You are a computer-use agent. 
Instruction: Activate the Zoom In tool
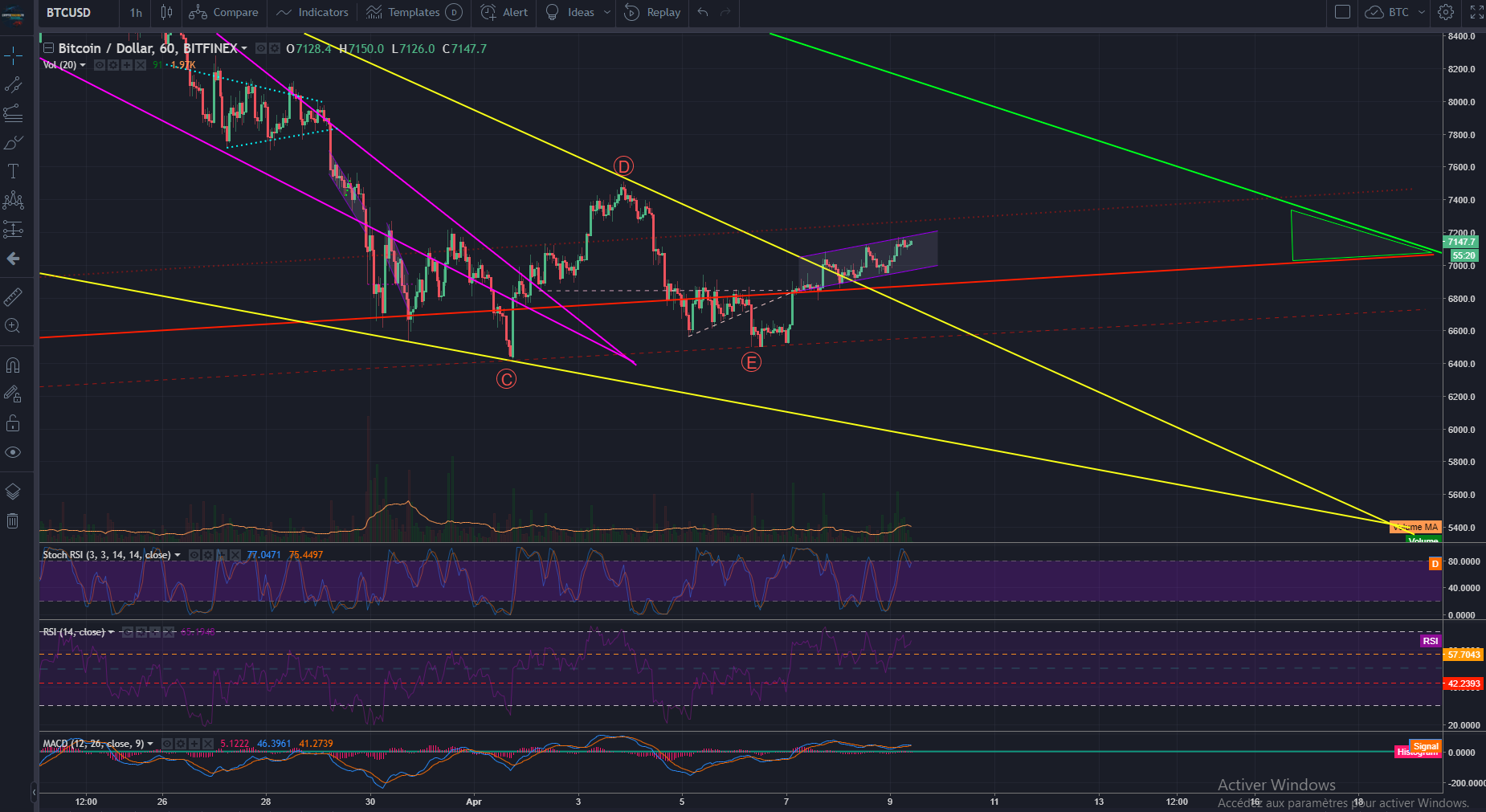13,326
